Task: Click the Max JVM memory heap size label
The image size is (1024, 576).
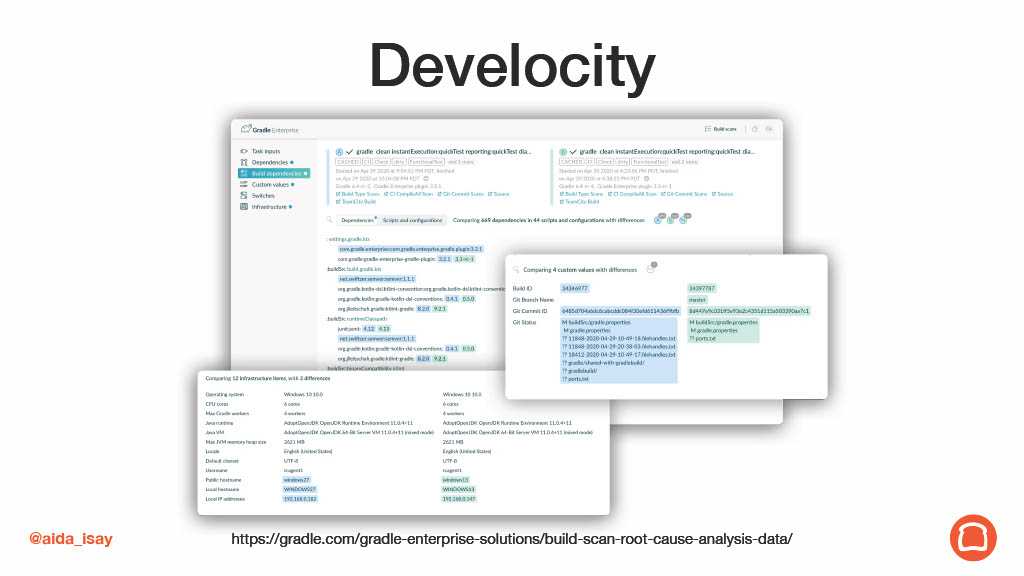Action: [236, 442]
